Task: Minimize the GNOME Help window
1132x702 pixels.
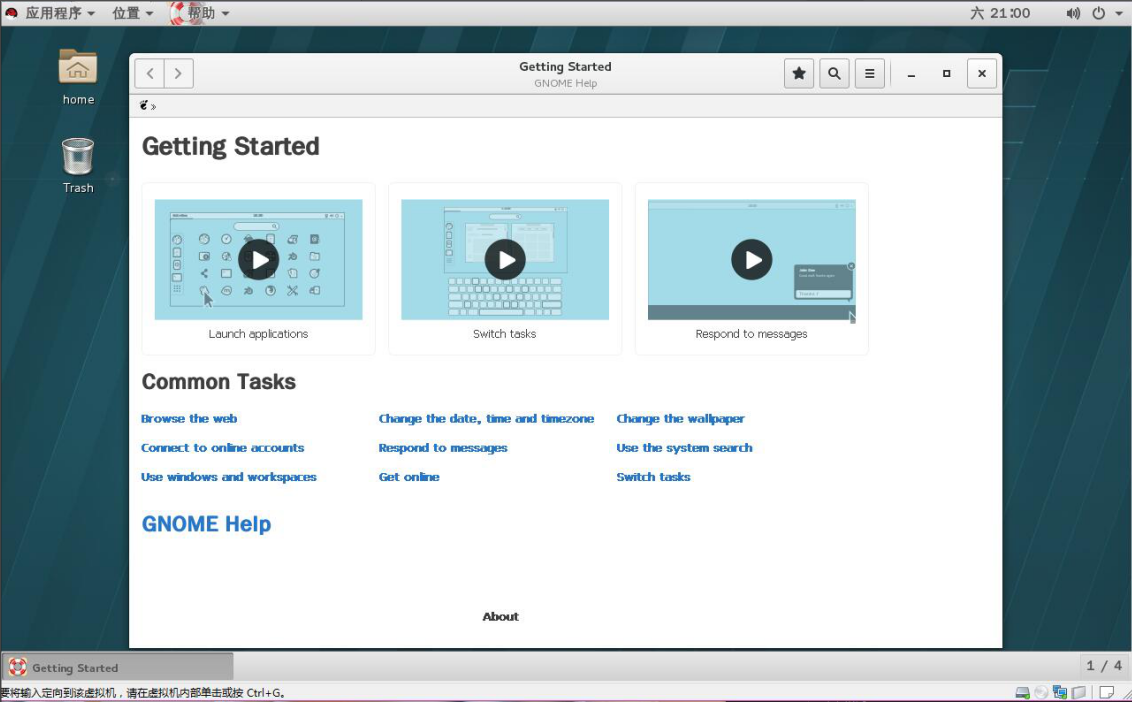Action: (x=911, y=74)
